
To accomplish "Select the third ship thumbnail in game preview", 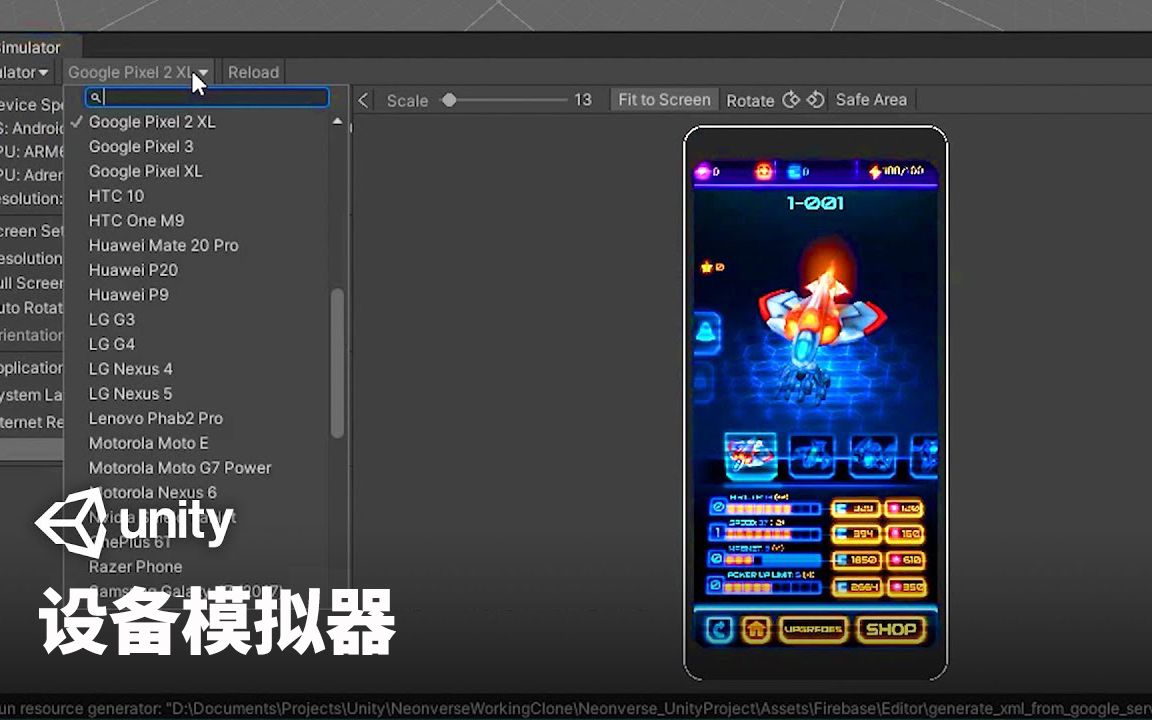I will (874, 456).
